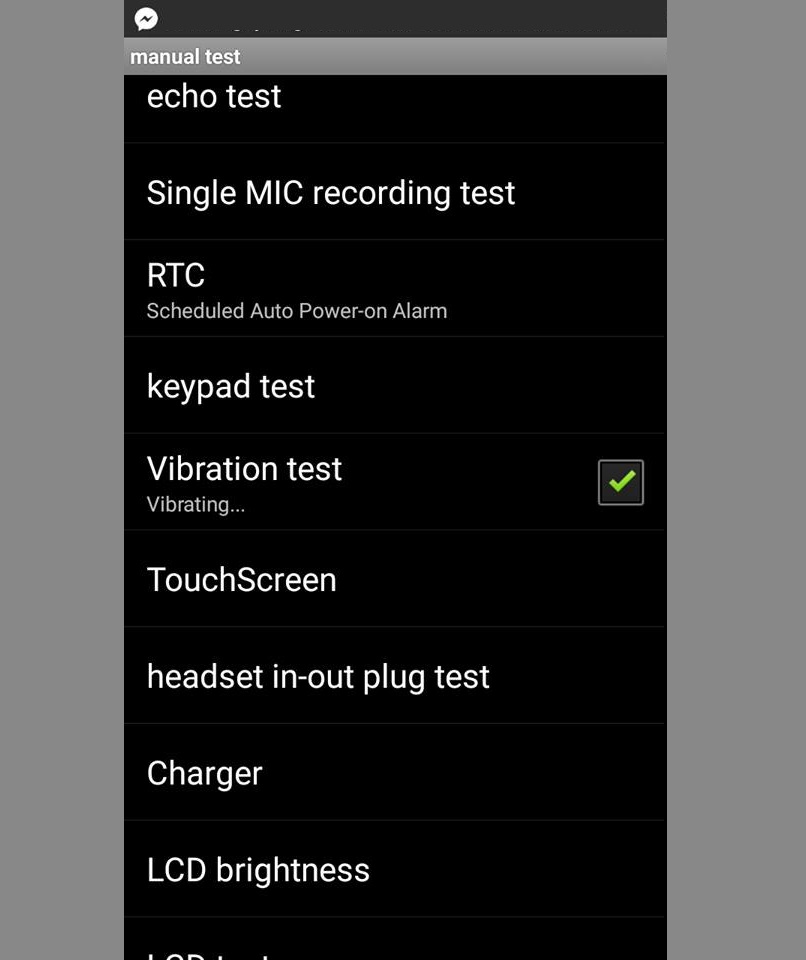Tap the Vibrating... status text
The width and height of the screenshot is (806, 960).
(x=195, y=504)
